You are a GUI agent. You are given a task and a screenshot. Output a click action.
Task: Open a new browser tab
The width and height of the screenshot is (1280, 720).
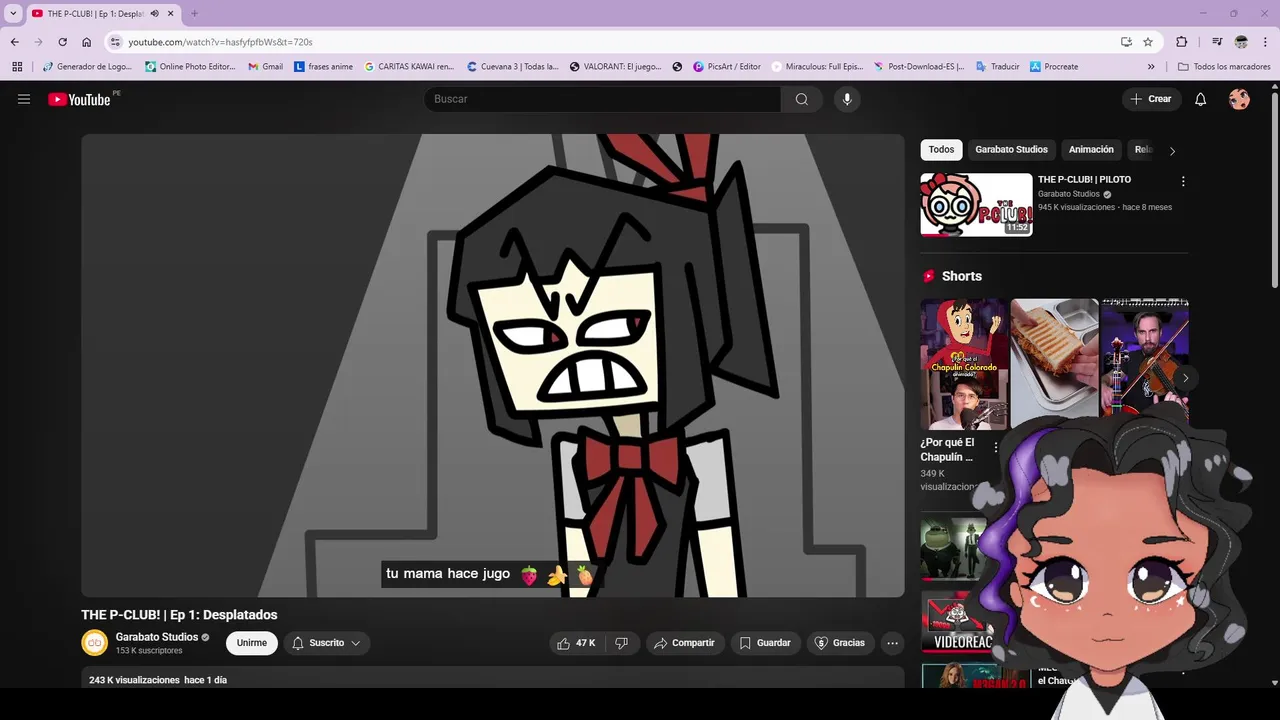click(194, 14)
